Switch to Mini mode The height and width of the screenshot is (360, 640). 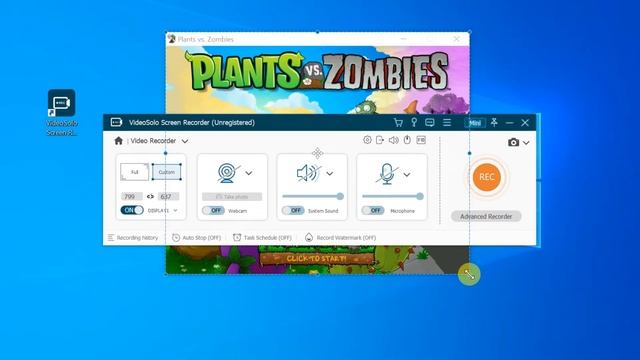[x=475, y=123]
